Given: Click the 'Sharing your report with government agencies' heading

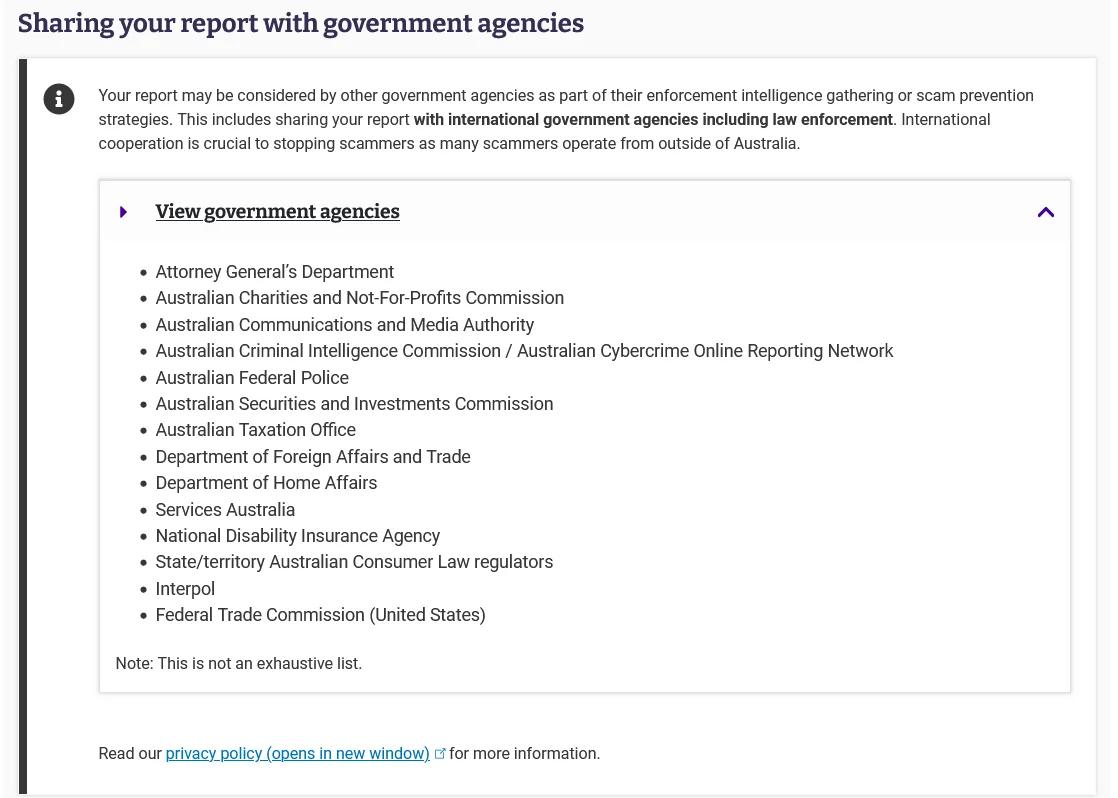Looking at the screenshot, I should coord(301,23).
